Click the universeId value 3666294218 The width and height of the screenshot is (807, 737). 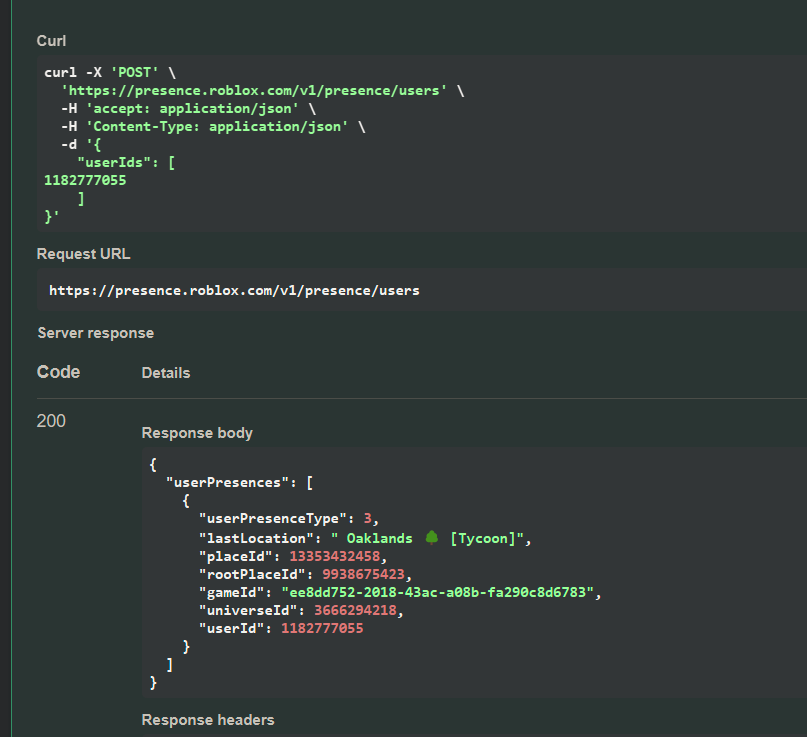[x=355, y=610]
